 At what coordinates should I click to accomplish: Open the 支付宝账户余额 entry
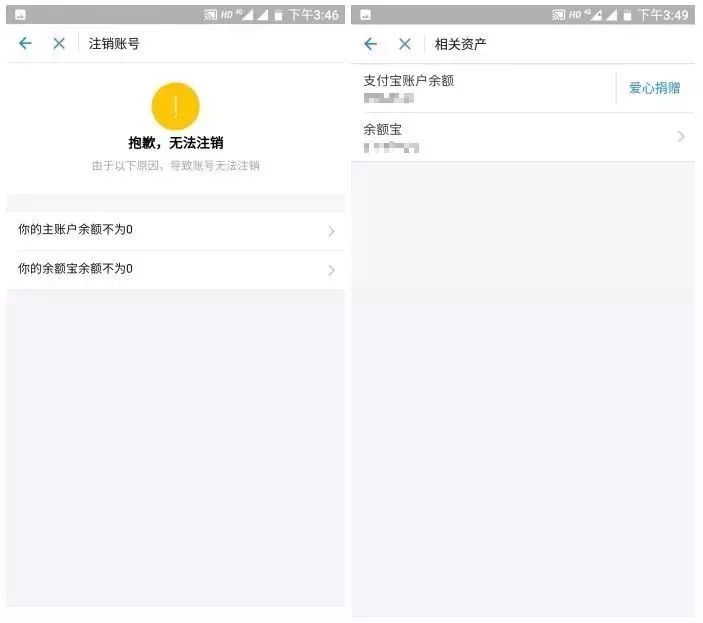(408, 81)
